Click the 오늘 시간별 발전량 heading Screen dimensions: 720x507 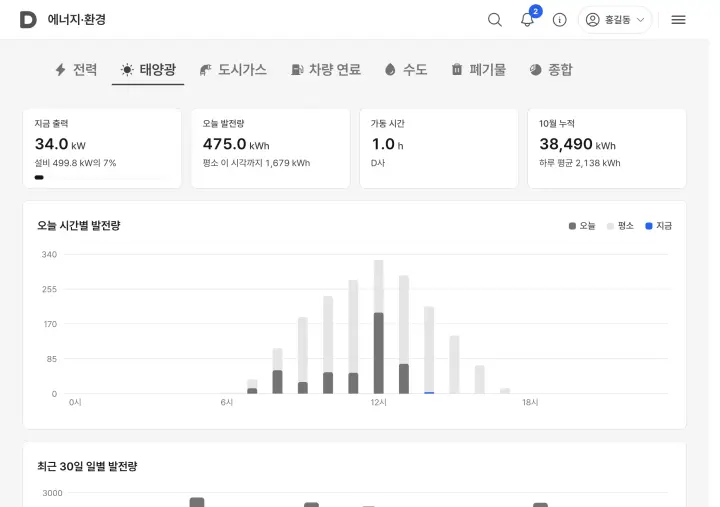(79, 225)
